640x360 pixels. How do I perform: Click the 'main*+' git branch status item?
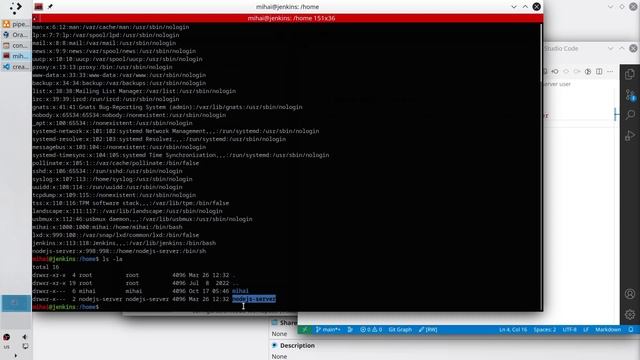328,330
